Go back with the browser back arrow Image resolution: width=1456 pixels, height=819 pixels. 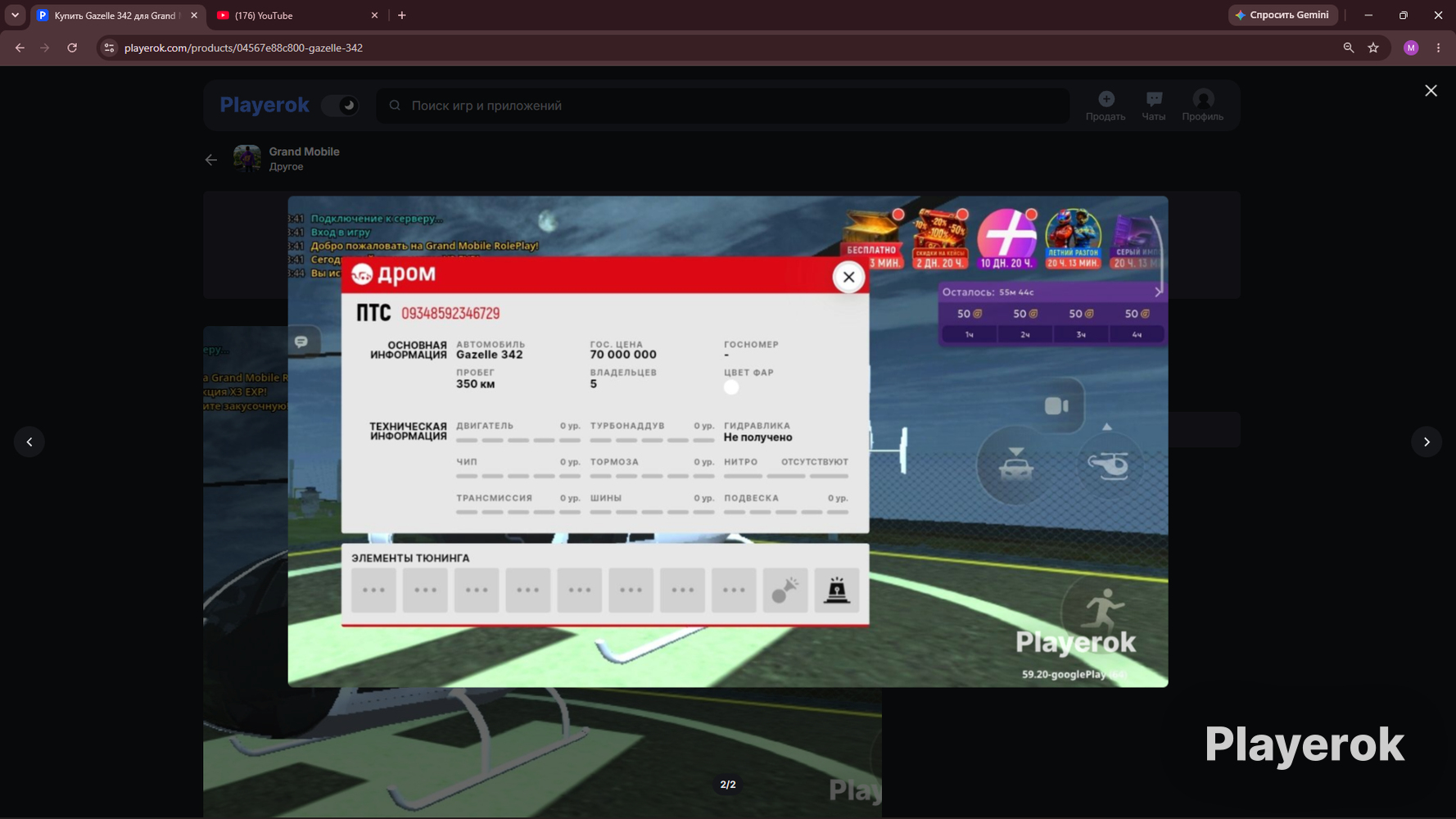click(x=20, y=48)
